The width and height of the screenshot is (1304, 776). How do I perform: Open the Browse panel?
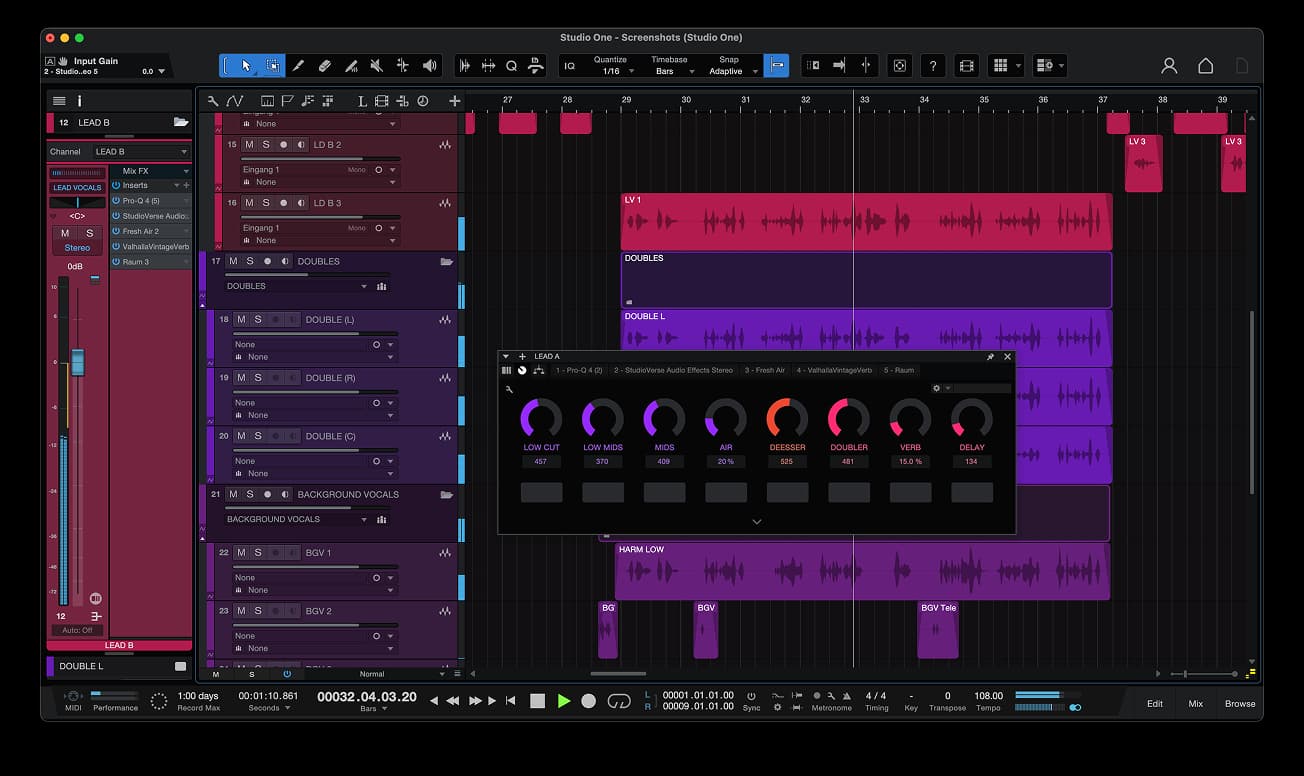[1240, 703]
